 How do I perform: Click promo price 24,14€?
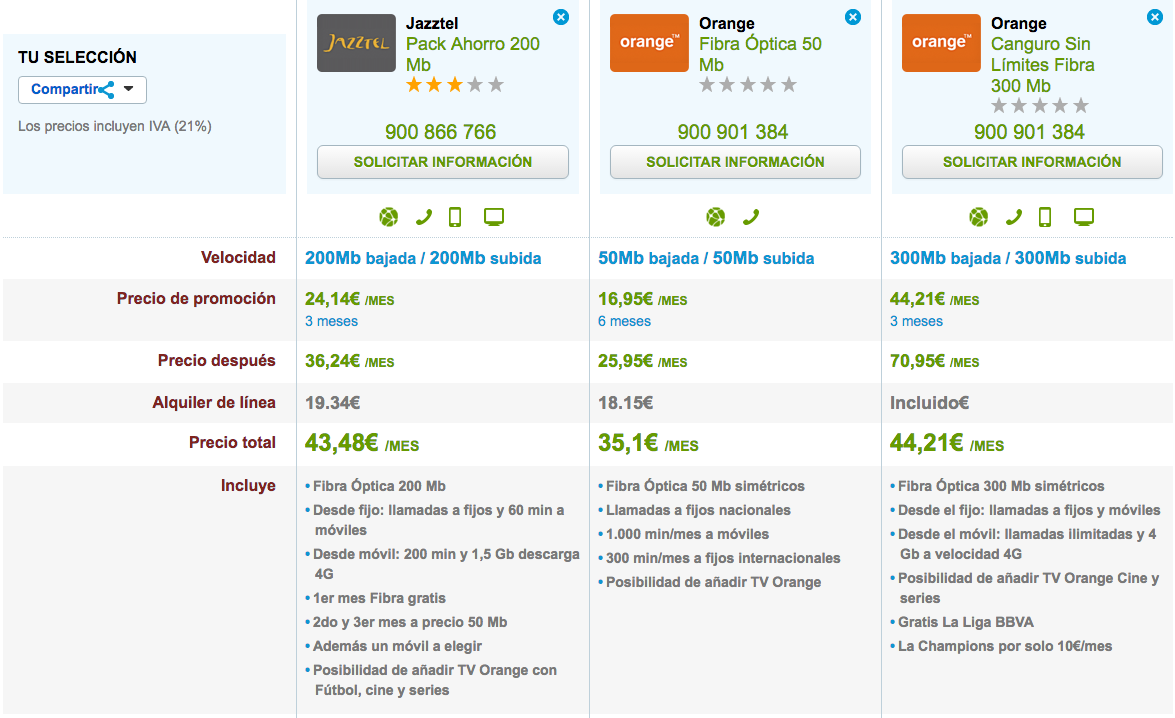[x=349, y=299]
